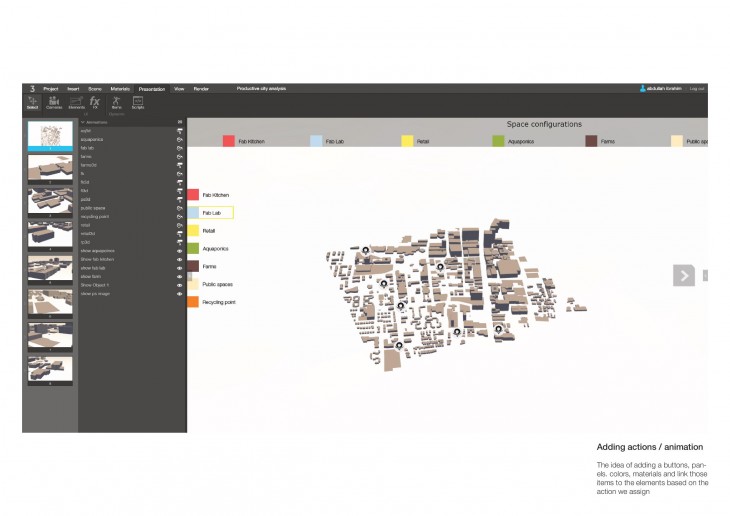Toggle eye icon for show aquaponics
The image size is (730, 516).
pyautogui.click(x=180, y=251)
